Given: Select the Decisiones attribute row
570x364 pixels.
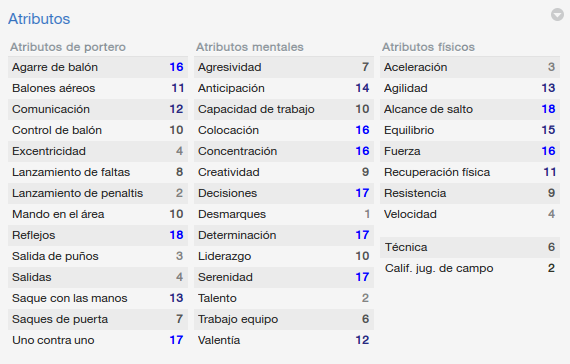Looking at the screenshot, I should coord(284,193).
